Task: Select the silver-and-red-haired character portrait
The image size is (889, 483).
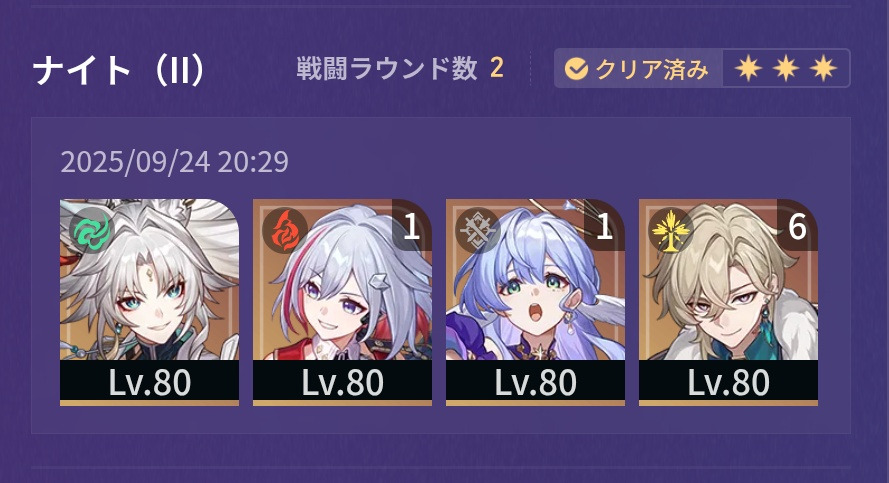Action: coord(342,302)
